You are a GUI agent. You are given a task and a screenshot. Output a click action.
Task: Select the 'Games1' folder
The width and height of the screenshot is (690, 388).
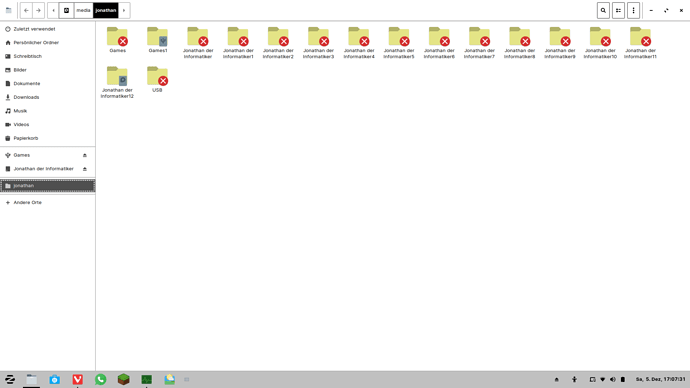tap(158, 40)
